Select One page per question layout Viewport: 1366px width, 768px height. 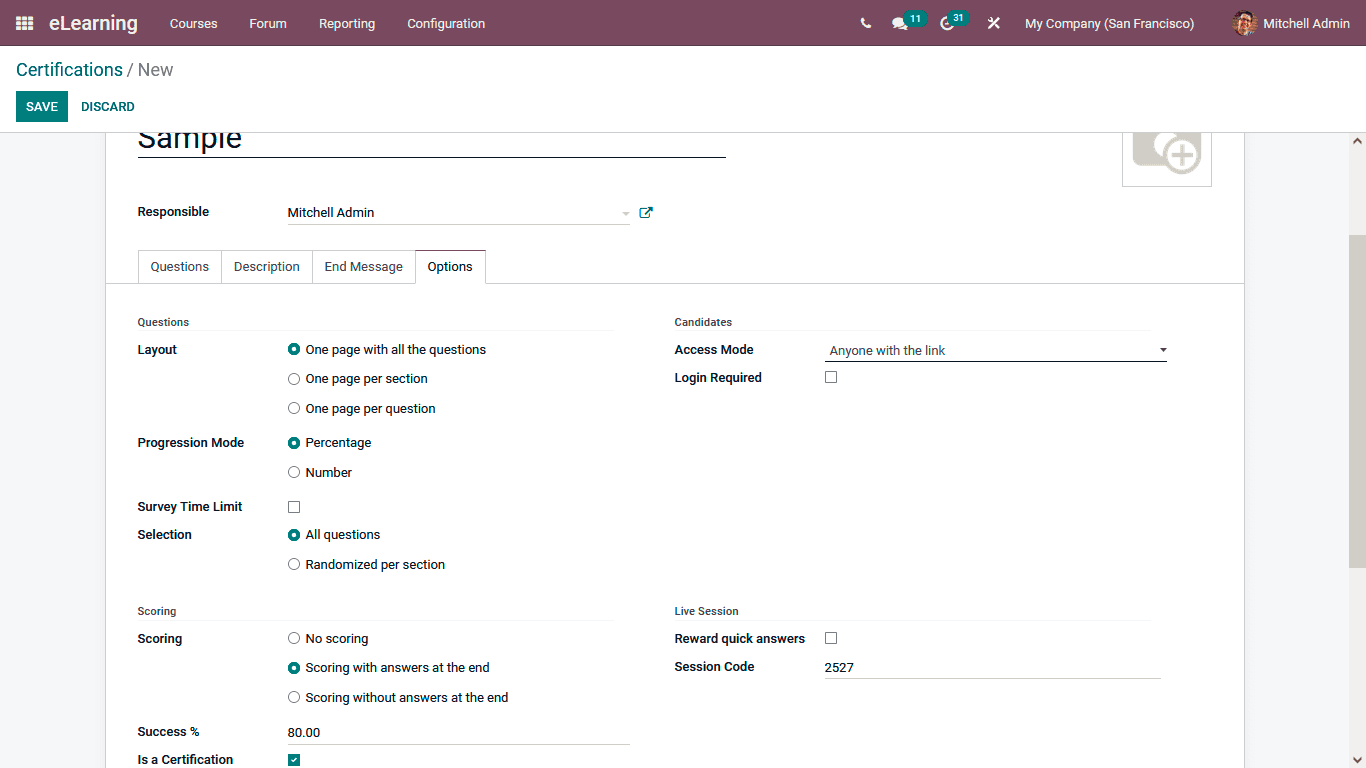point(294,408)
